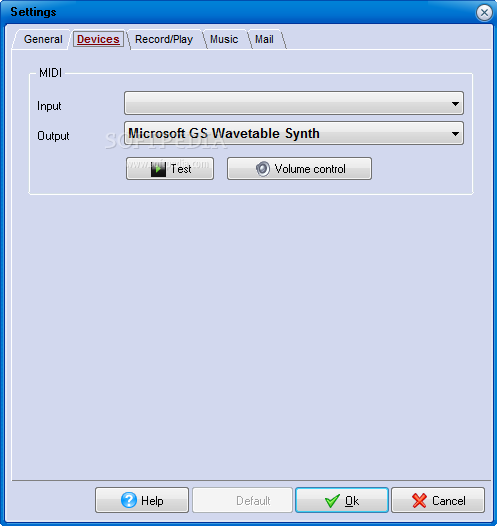Click the Help button
The height and width of the screenshot is (526, 497).
[x=142, y=500]
